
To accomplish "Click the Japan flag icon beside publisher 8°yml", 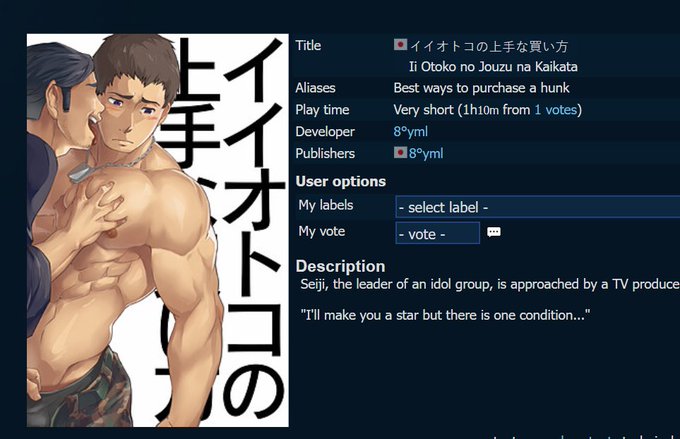I will [x=400, y=153].
